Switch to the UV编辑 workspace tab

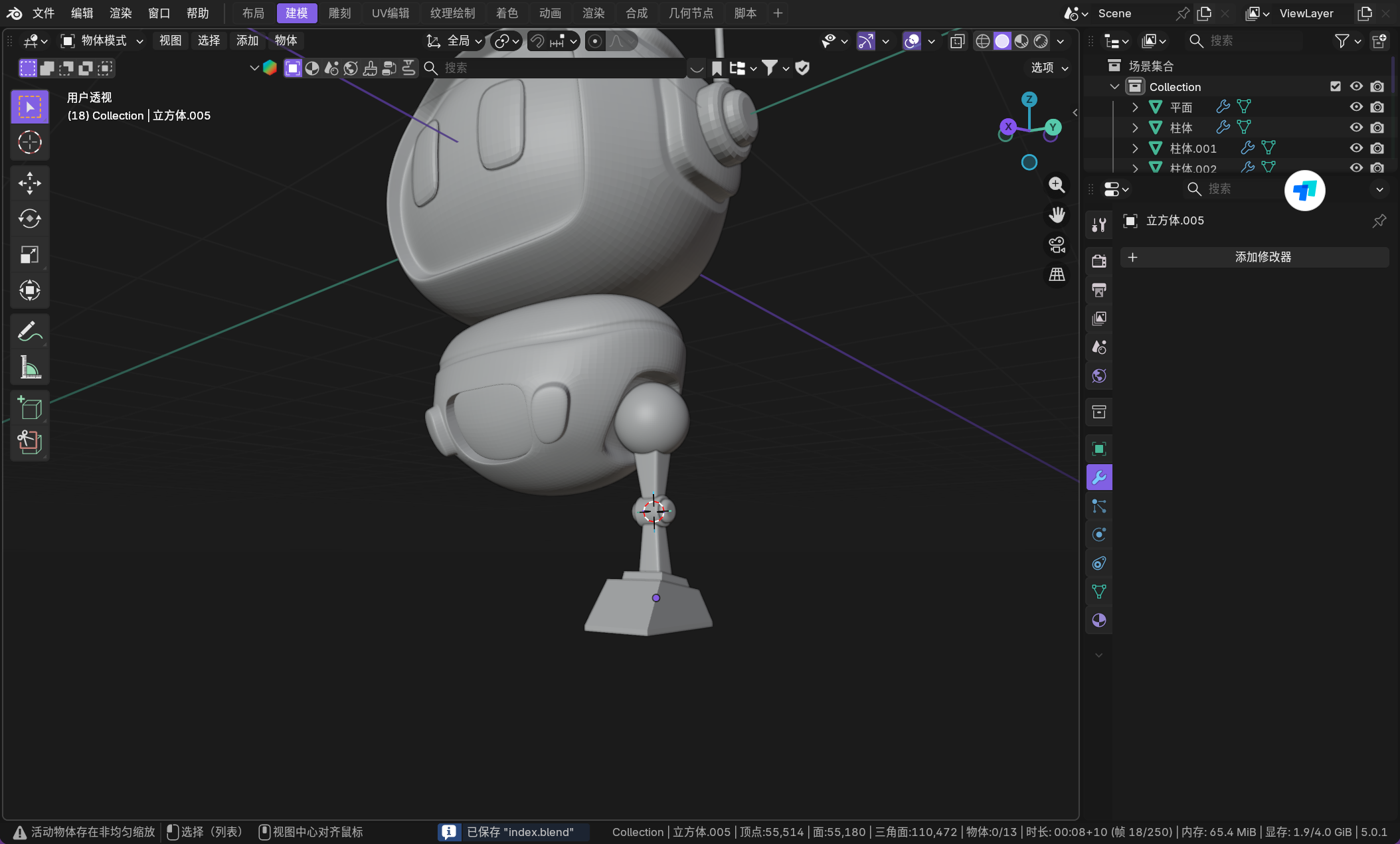(x=390, y=13)
